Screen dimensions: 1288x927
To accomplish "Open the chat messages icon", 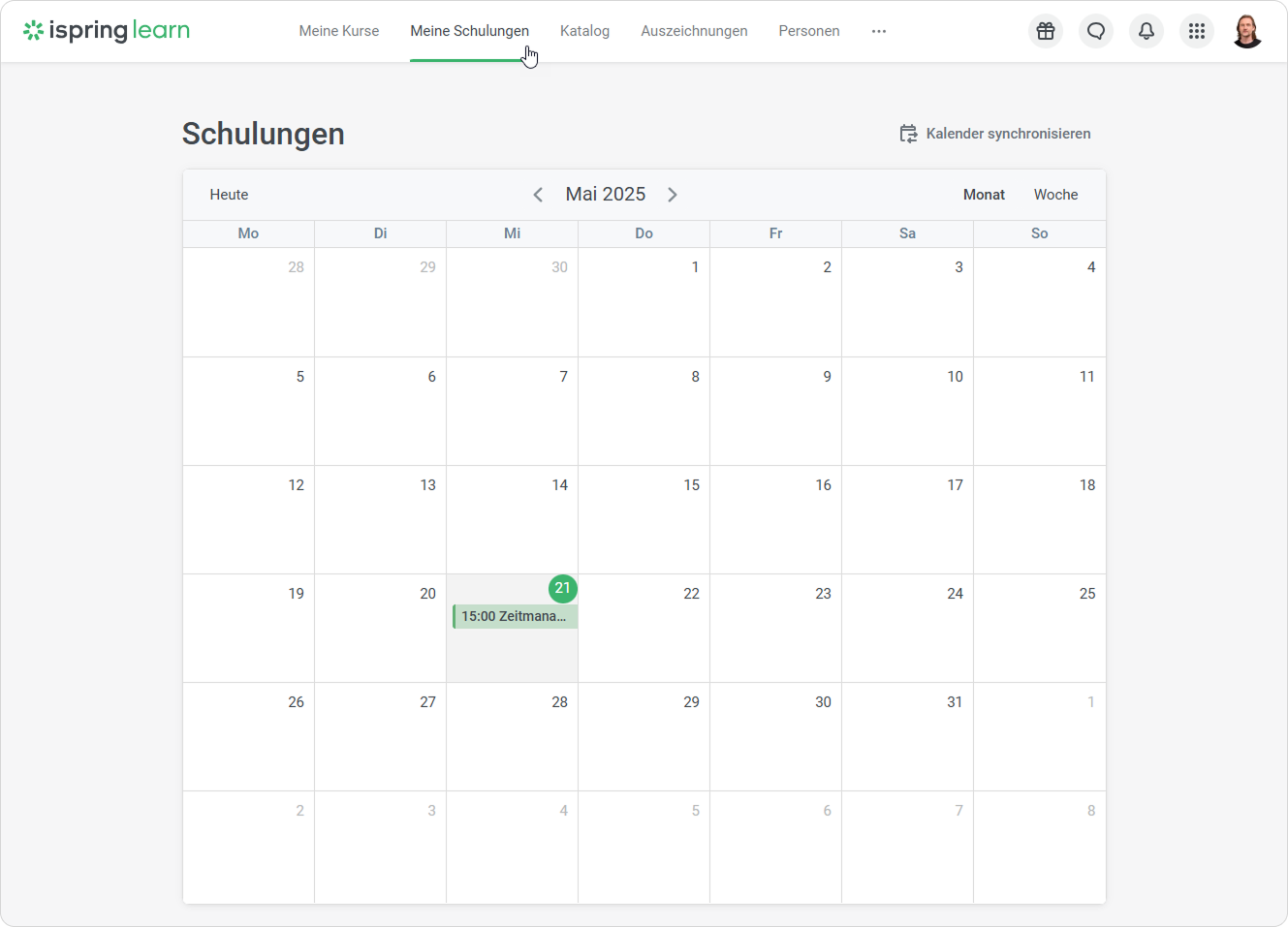I will [x=1096, y=31].
